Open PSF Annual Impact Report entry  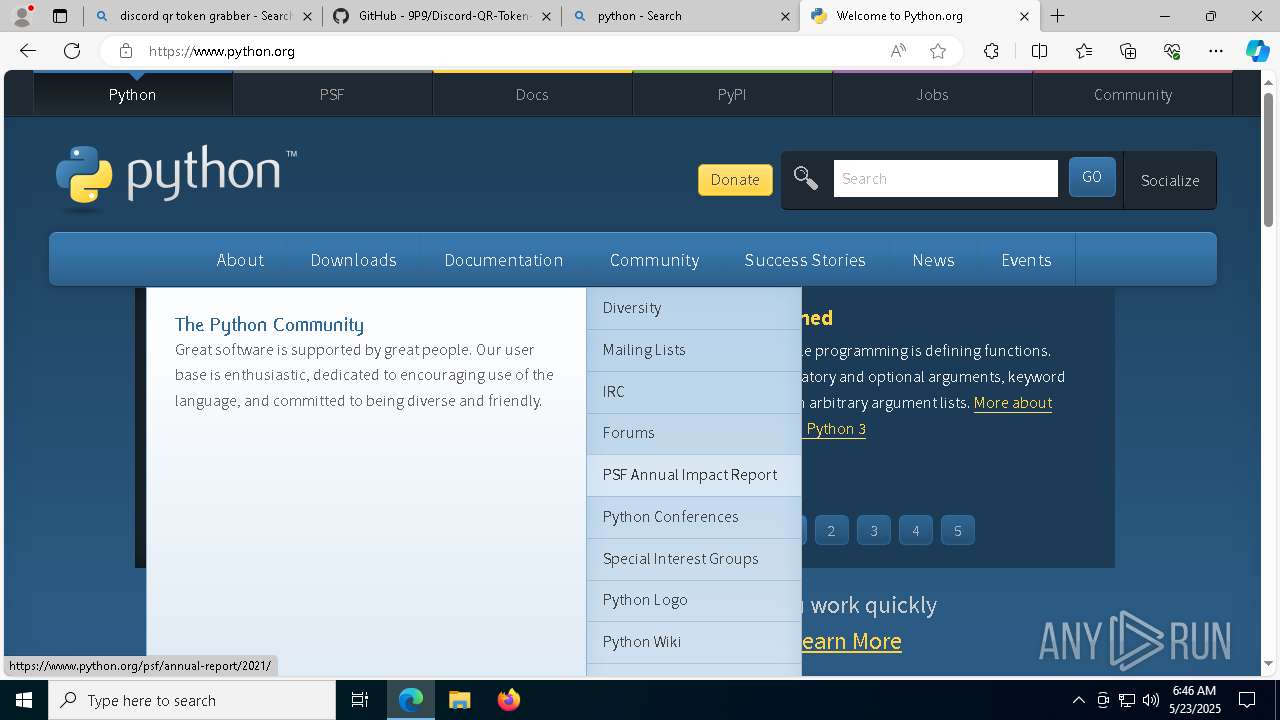(694, 475)
